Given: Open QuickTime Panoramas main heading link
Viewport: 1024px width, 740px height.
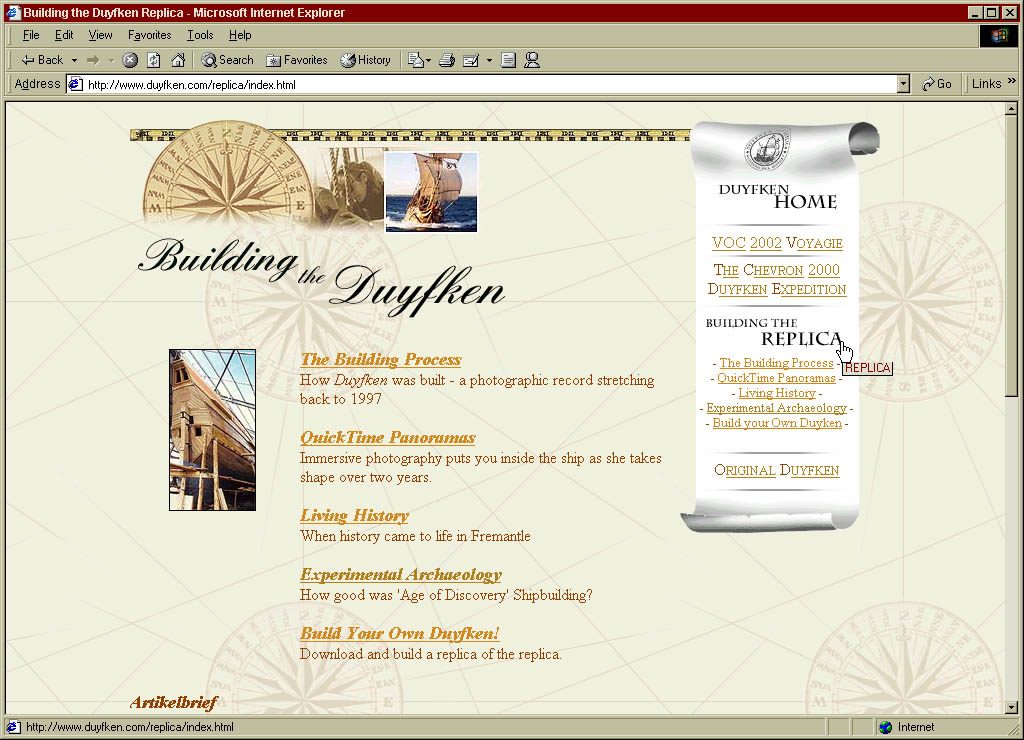Looking at the screenshot, I should tap(388, 438).
